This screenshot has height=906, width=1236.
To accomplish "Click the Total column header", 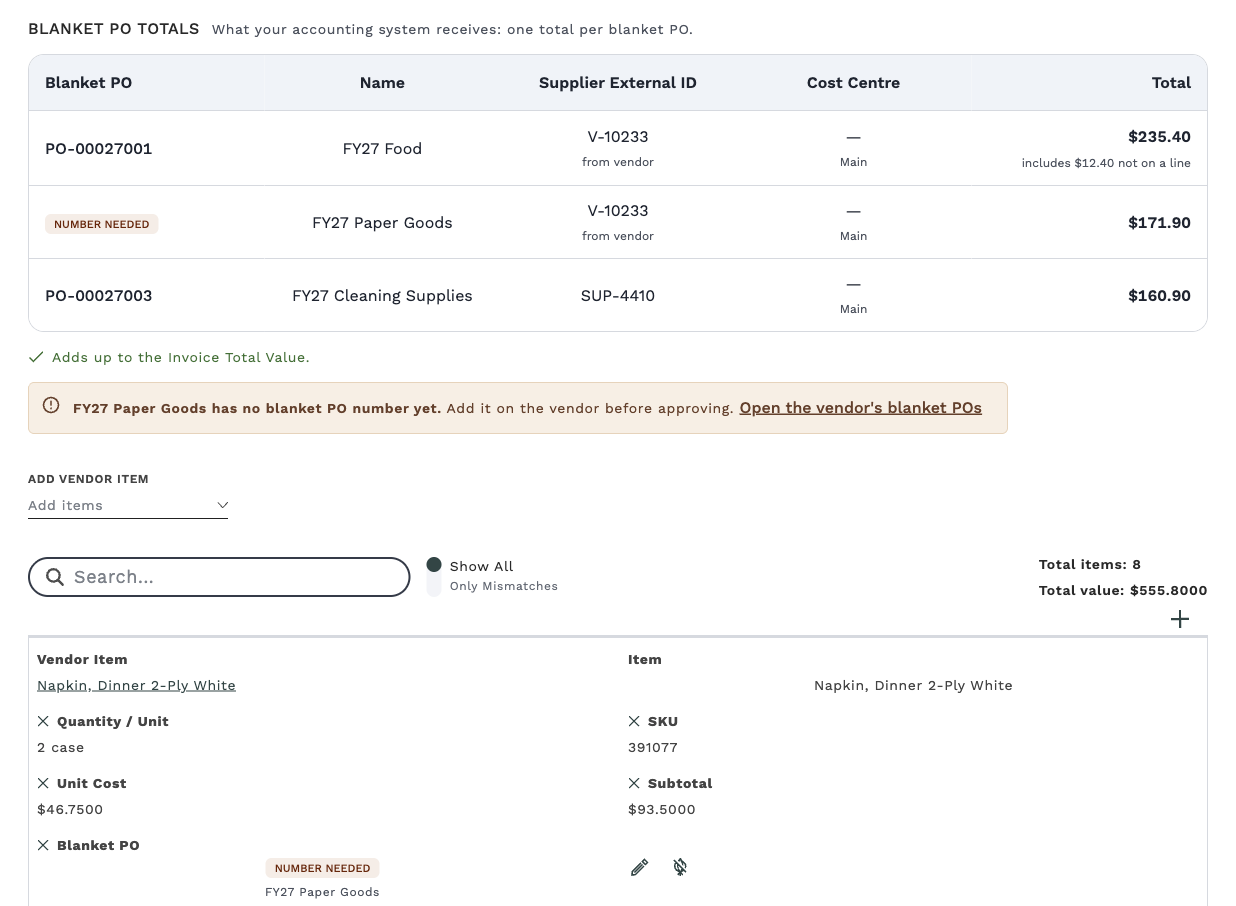I will tap(1171, 83).
